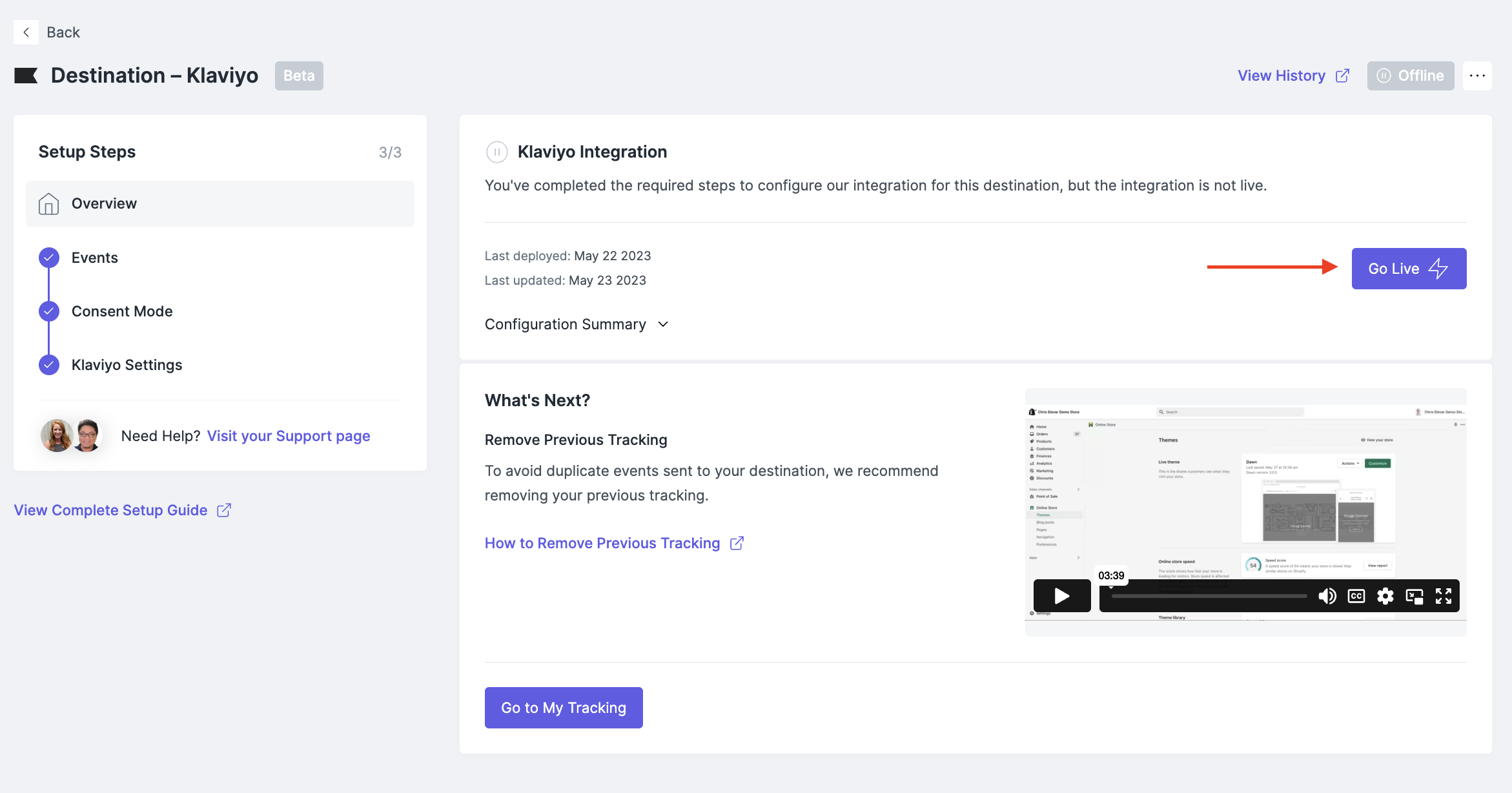Screen dimensions: 1512x793
Task: Open How to Remove Previous Tracking link
Action: click(x=602, y=543)
